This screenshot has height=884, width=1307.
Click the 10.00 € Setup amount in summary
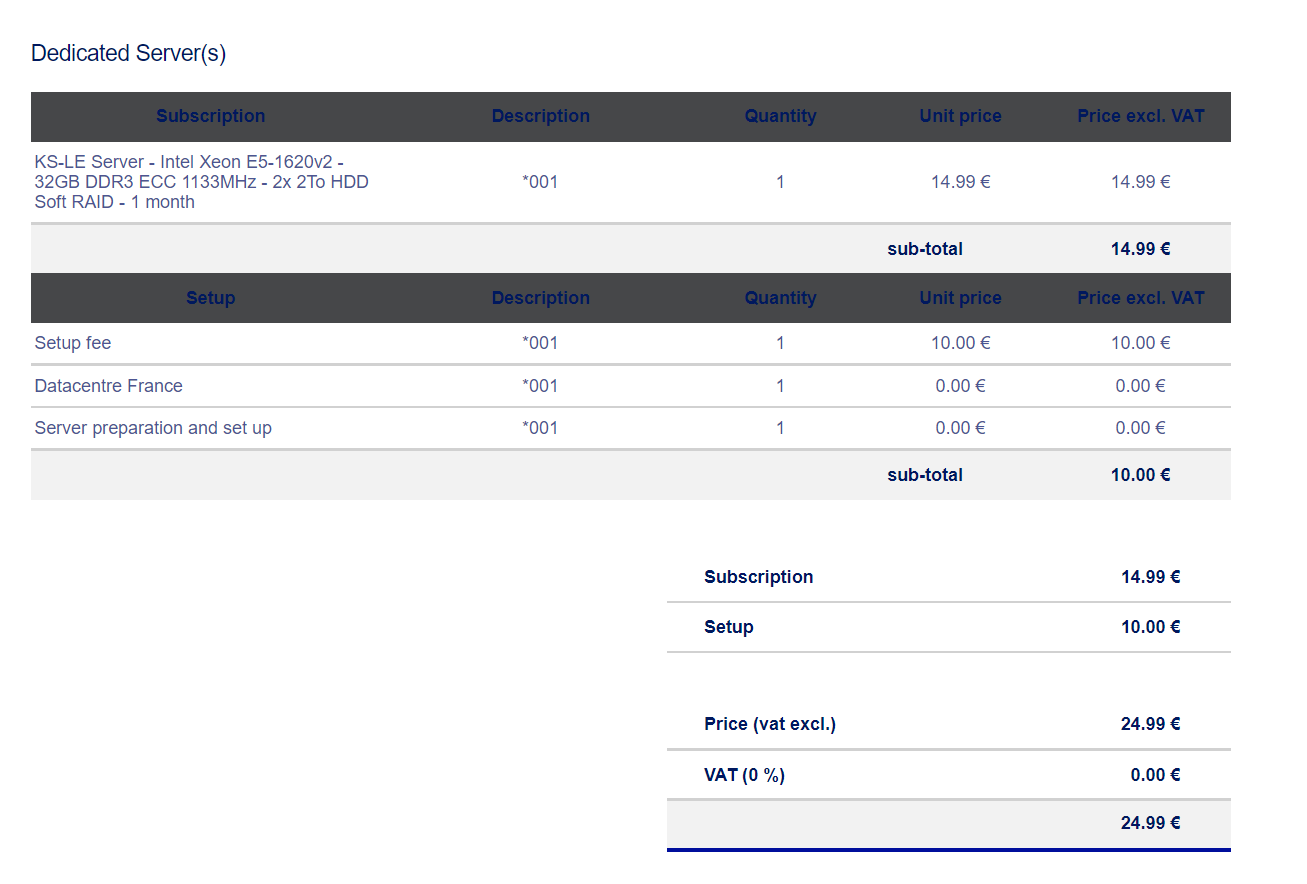pos(1151,627)
